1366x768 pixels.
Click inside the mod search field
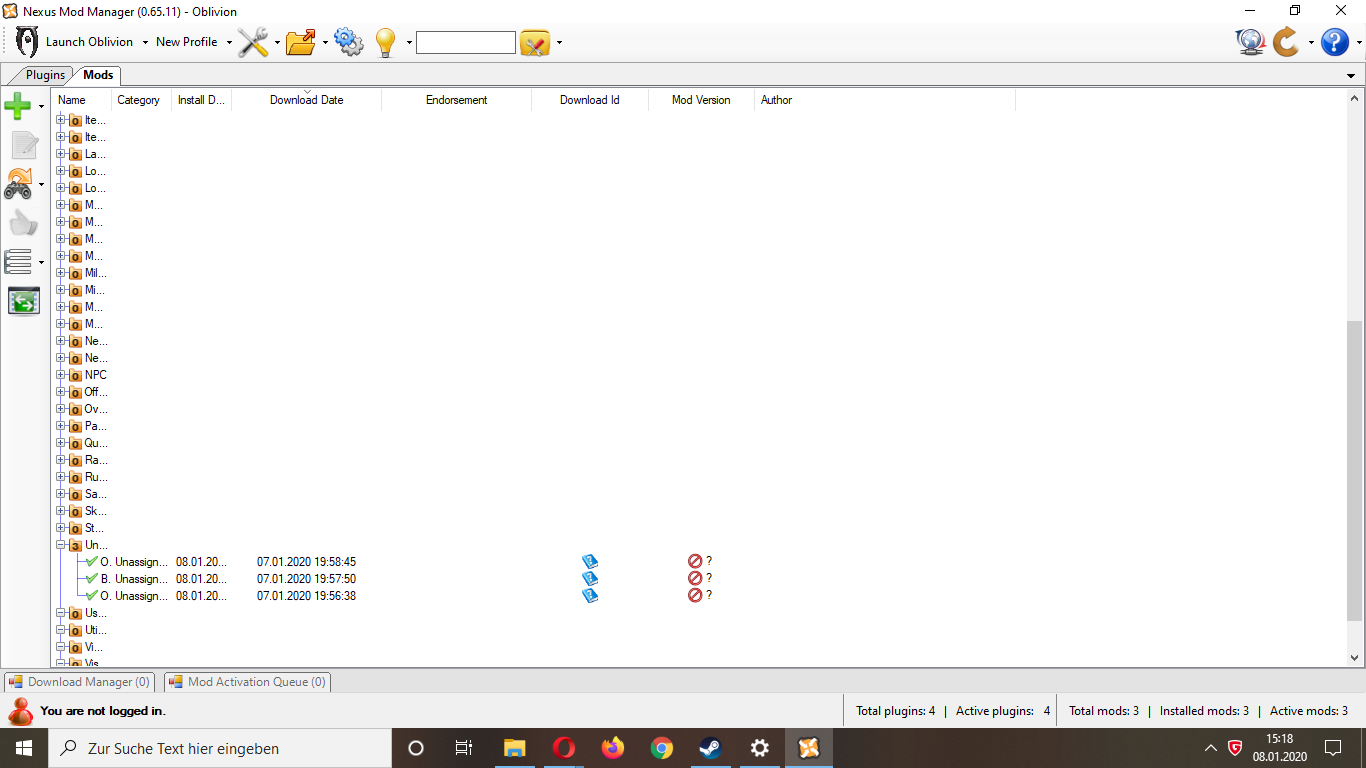[465, 42]
